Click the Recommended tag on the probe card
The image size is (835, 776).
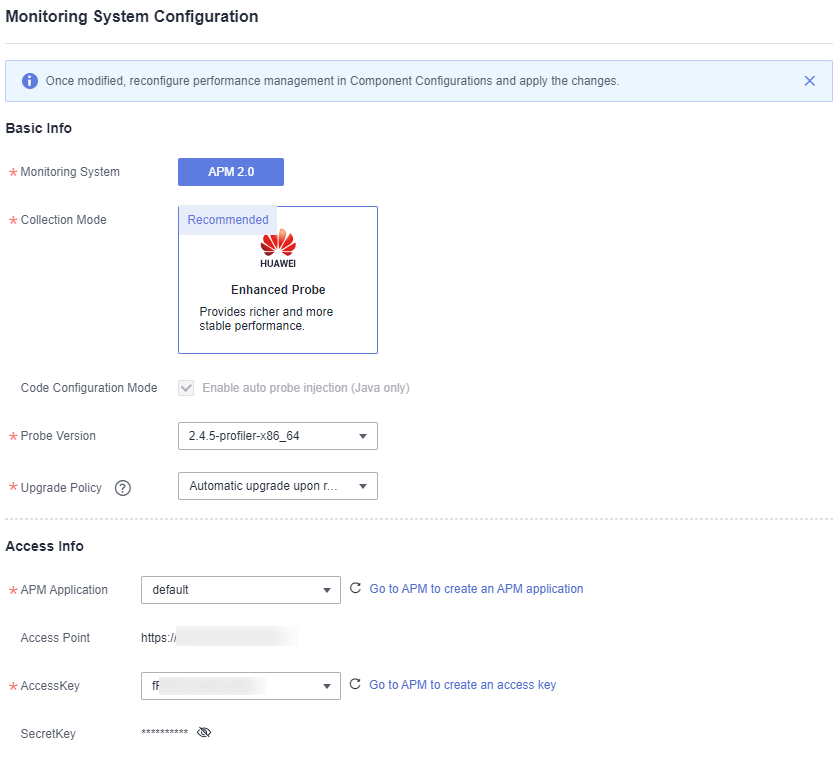(228, 220)
